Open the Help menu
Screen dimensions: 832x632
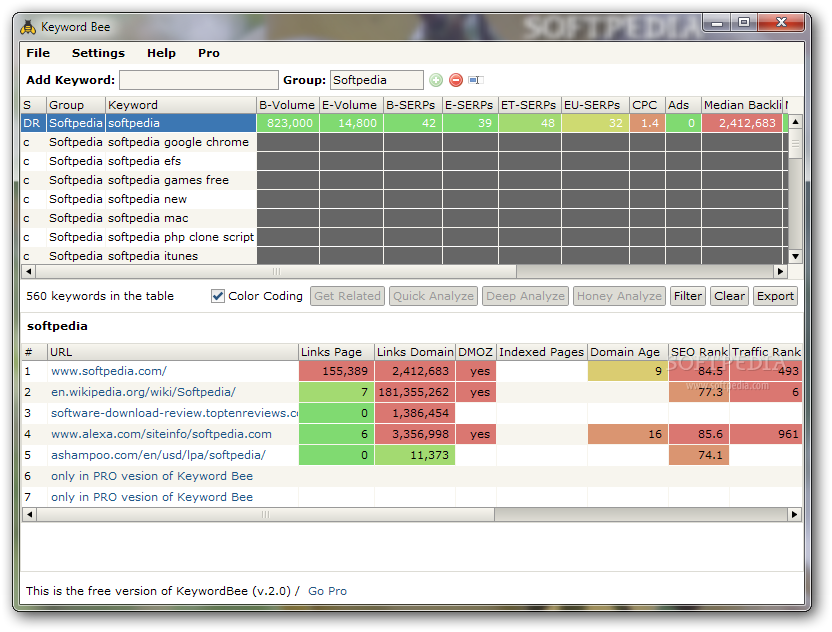coord(161,53)
